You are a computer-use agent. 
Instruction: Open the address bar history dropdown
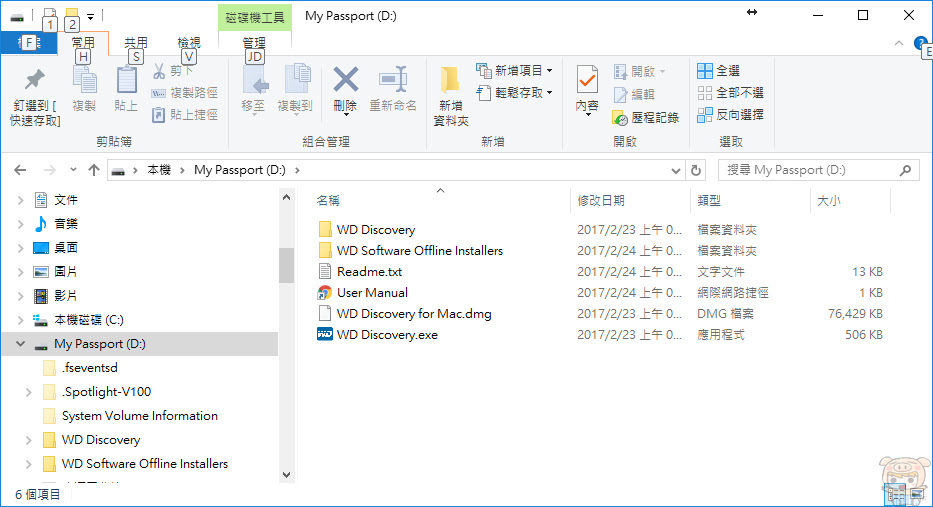[x=675, y=171]
